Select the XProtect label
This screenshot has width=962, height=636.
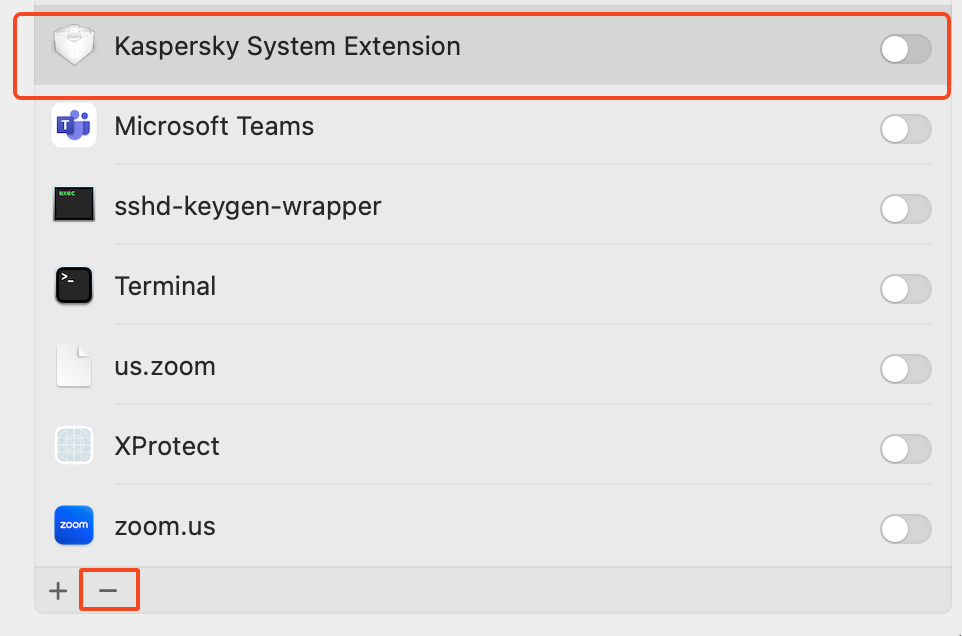pyautogui.click(x=167, y=446)
